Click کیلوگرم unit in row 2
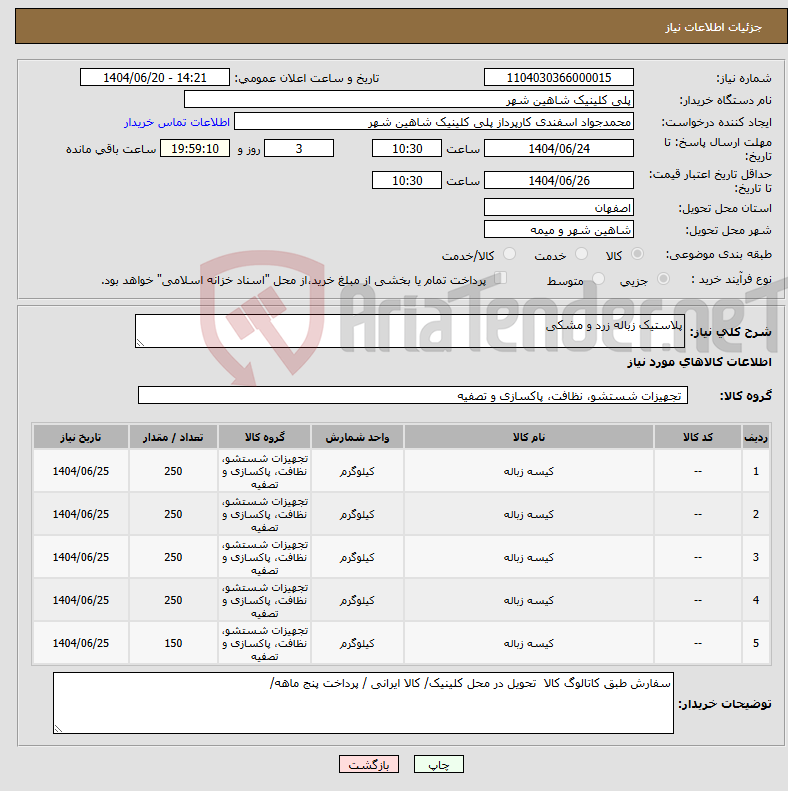 357,514
